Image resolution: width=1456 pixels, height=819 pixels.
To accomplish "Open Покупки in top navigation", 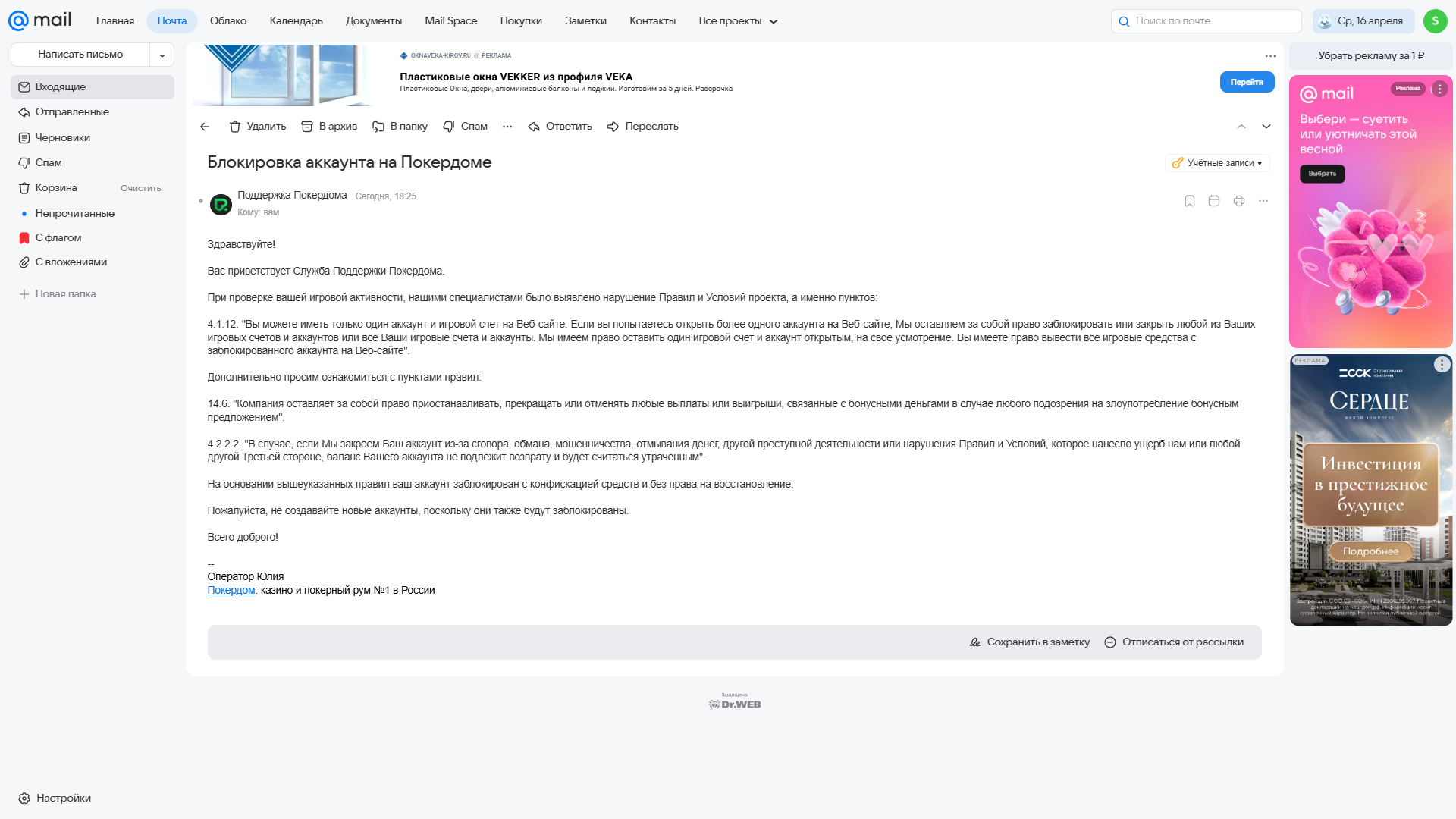I will click(521, 21).
